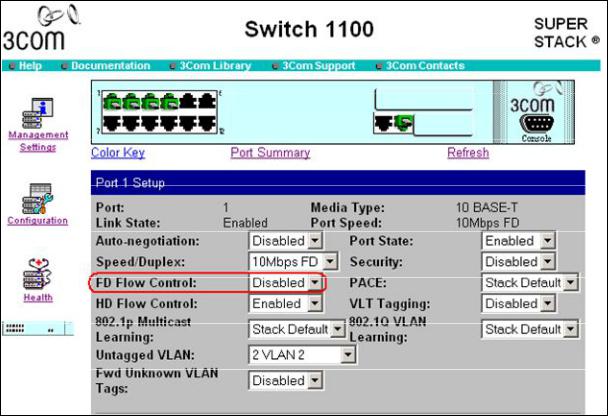Click the "Switch 1100" page title
Screen dimensions: 608x416
pyautogui.click(x=309, y=29)
